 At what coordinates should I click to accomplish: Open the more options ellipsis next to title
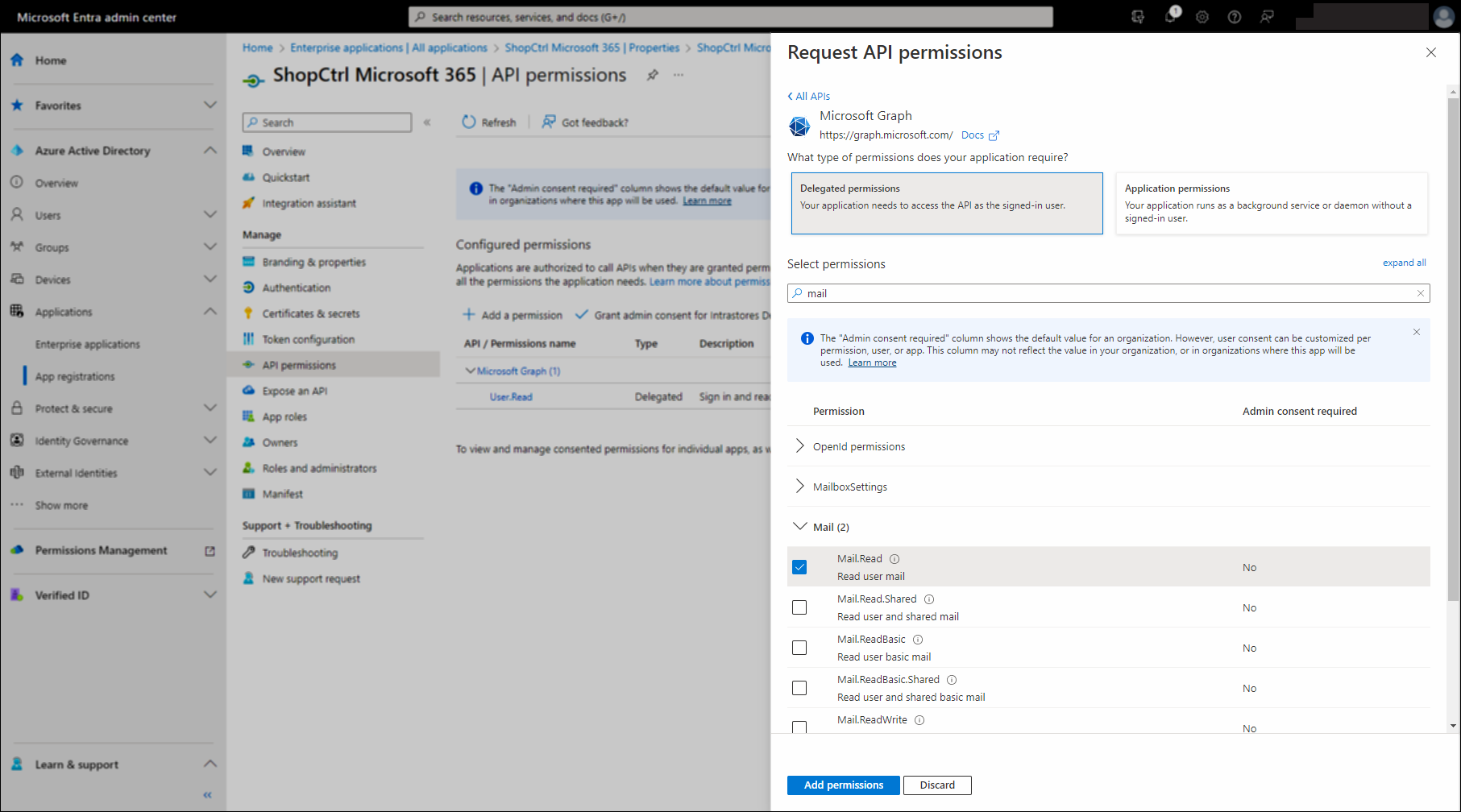point(679,75)
